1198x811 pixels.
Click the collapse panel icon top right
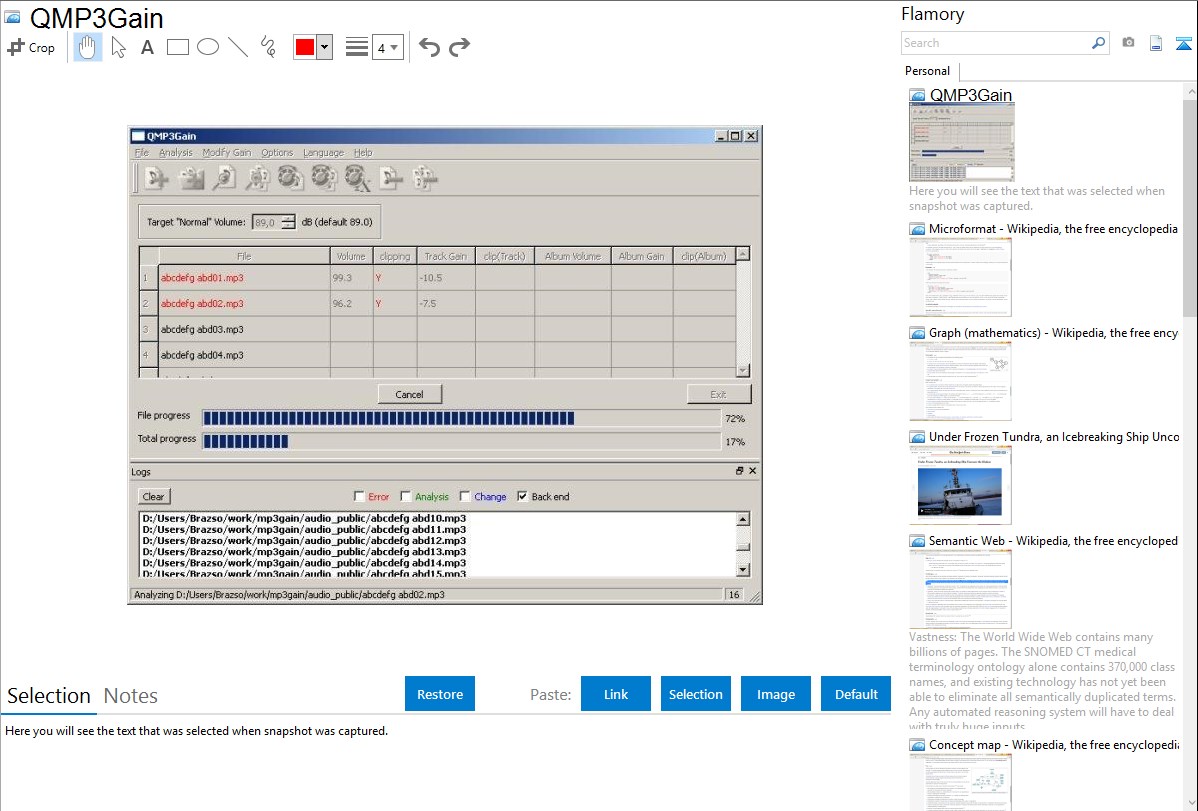pyautogui.click(x=1183, y=44)
